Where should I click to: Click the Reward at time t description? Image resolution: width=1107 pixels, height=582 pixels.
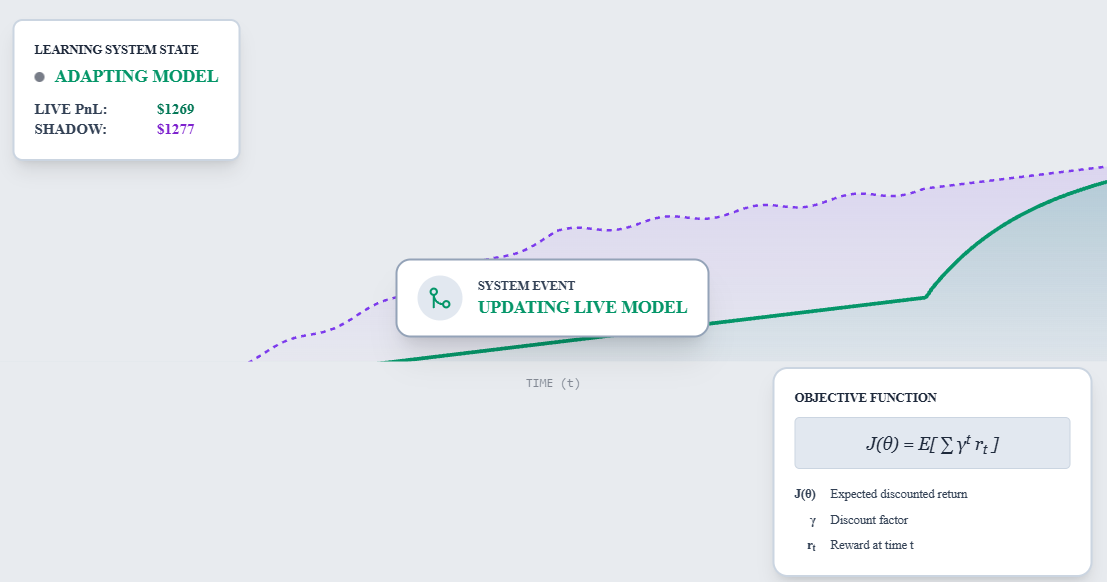click(x=871, y=545)
